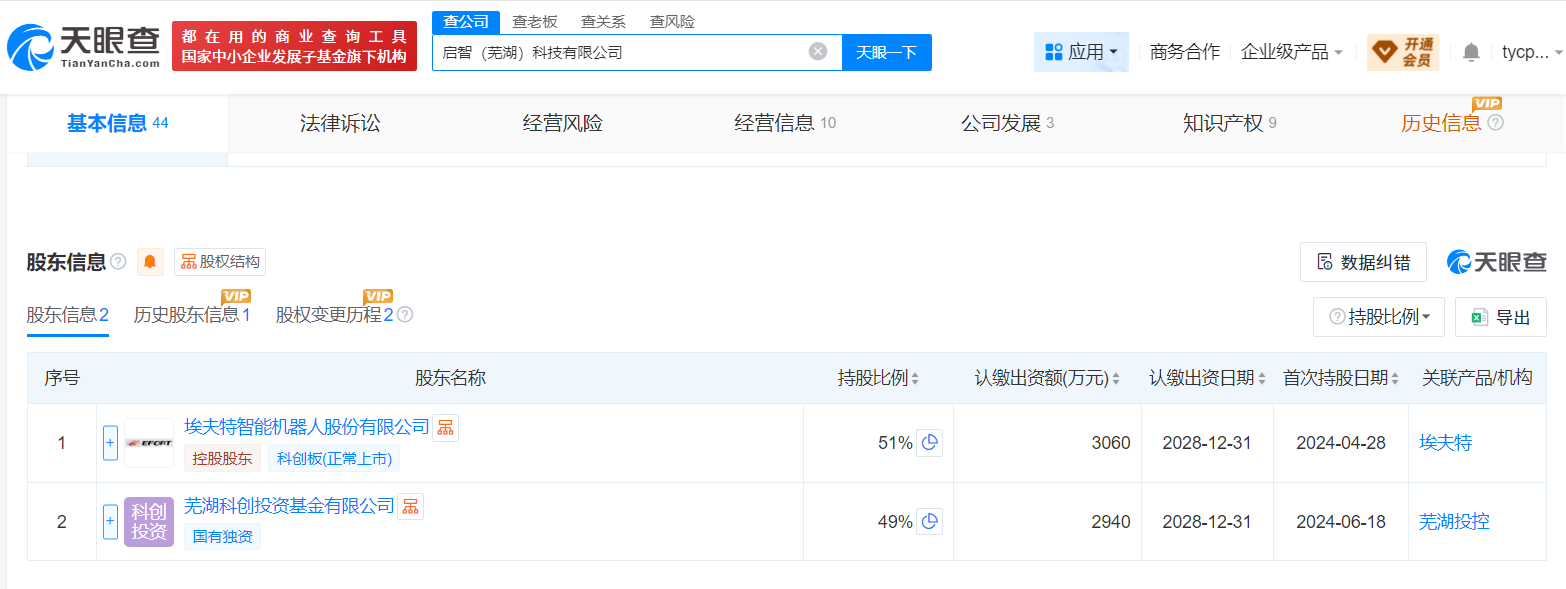Click the help icon next to 股东信息 heading
This screenshot has height=589, width=1566.
point(118,262)
